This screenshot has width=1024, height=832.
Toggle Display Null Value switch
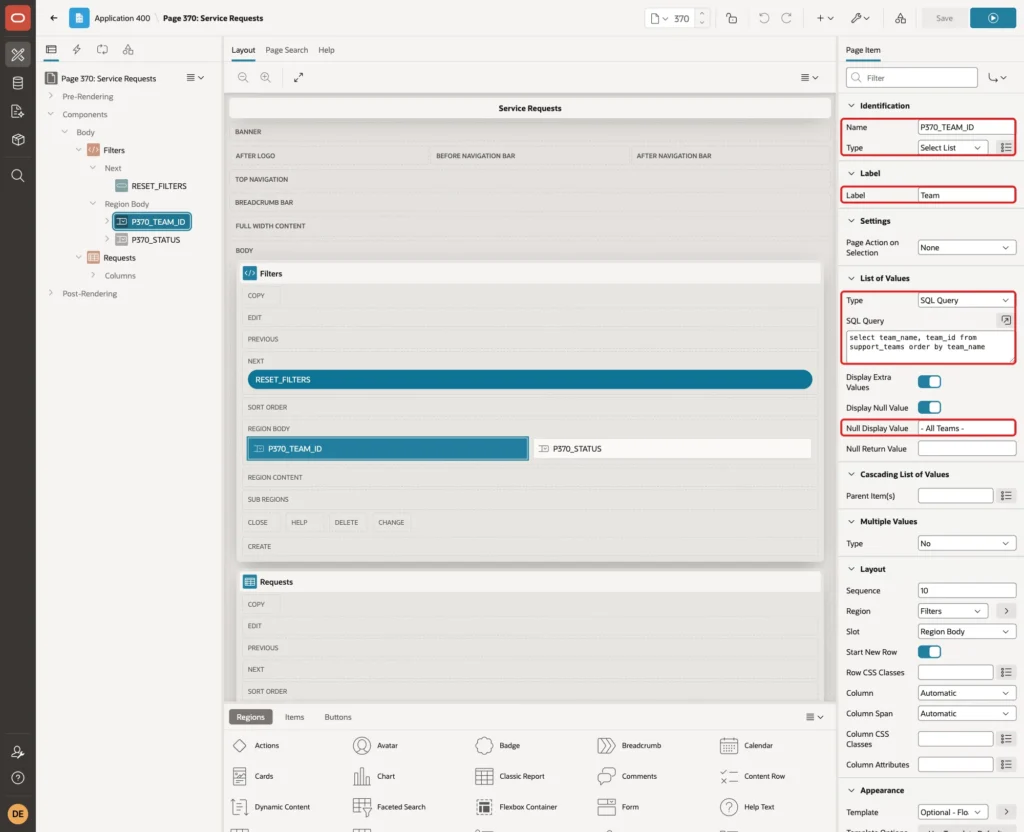(x=929, y=408)
